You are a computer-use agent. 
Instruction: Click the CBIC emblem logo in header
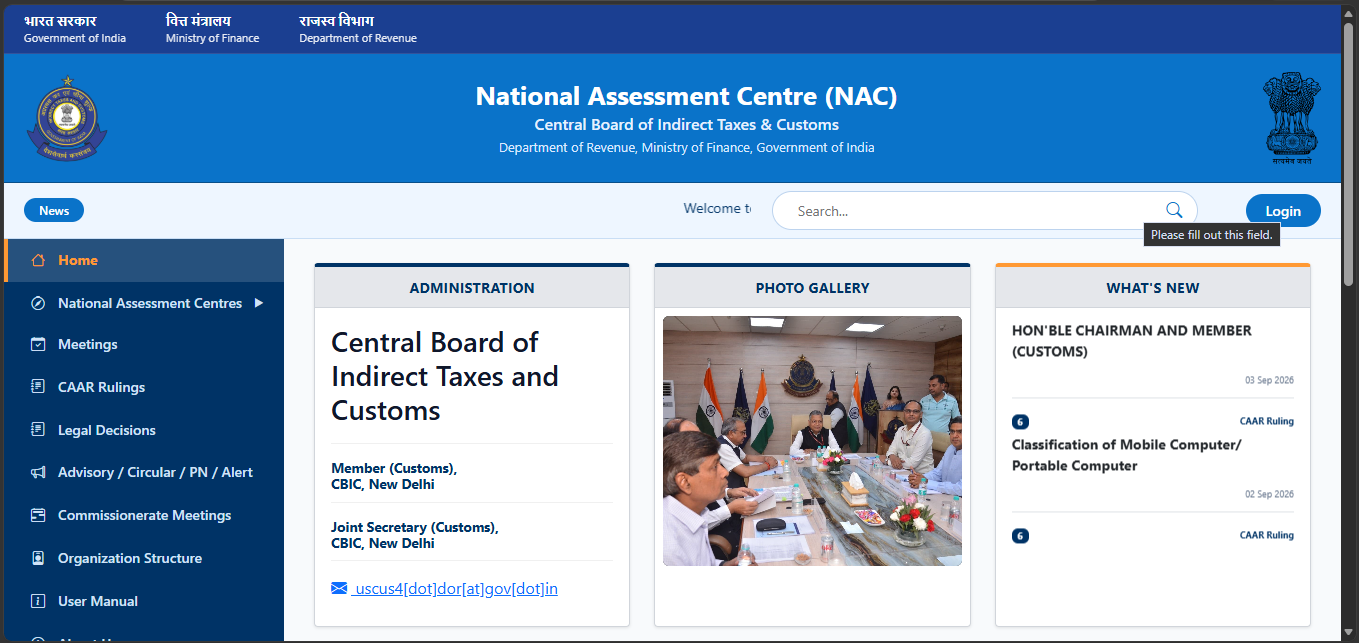(x=67, y=118)
